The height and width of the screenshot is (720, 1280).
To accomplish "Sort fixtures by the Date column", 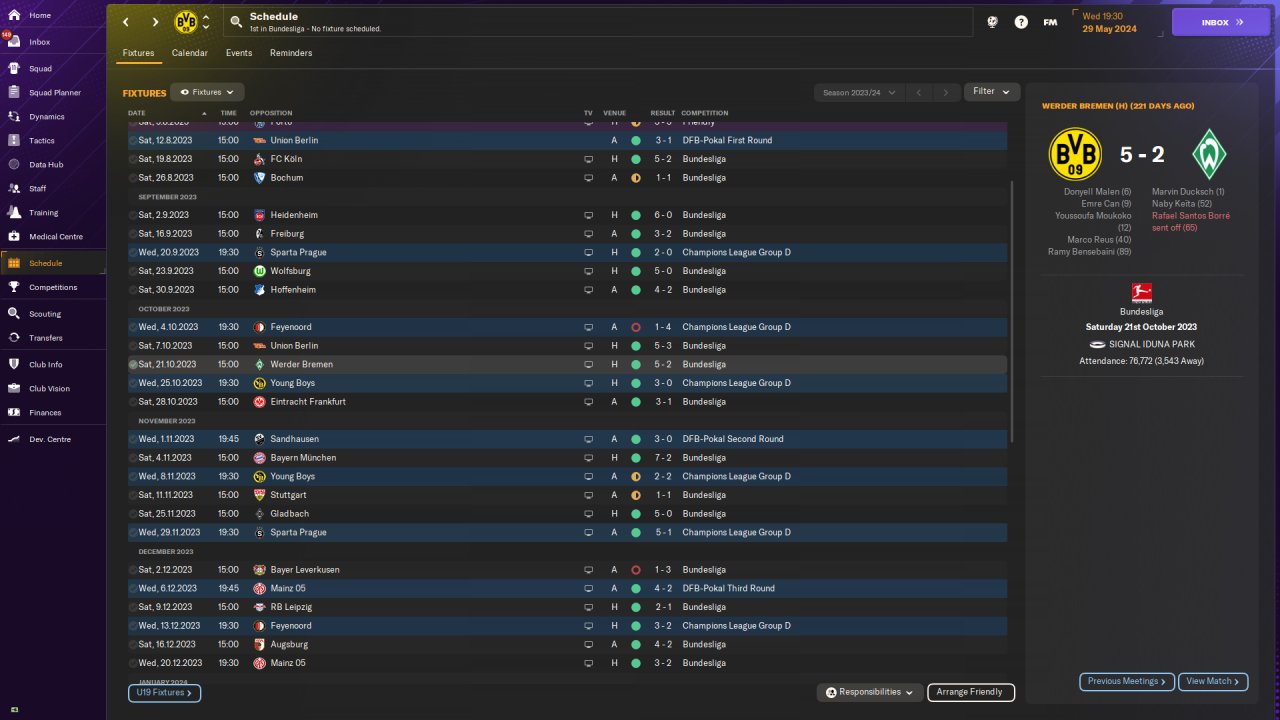I will click(x=137, y=113).
